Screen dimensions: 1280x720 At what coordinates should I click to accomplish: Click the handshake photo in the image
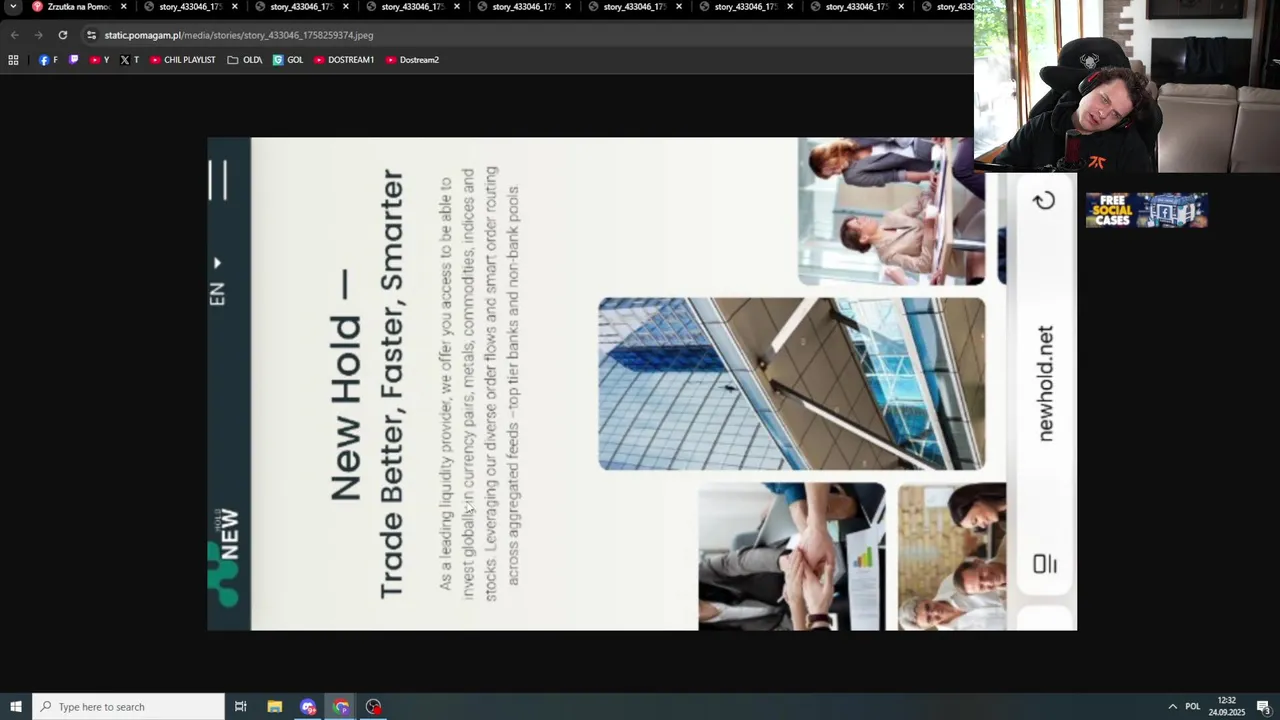pos(791,557)
